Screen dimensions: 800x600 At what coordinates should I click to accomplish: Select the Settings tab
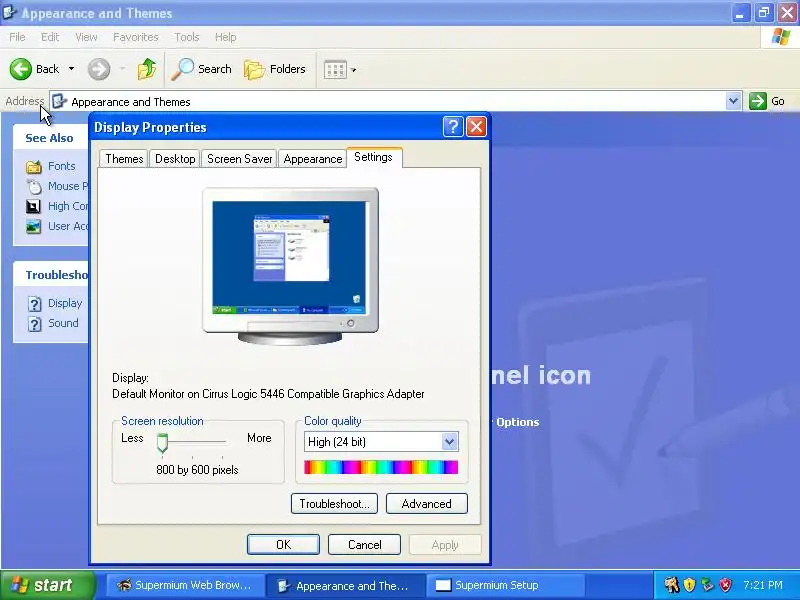pyautogui.click(x=373, y=157)
